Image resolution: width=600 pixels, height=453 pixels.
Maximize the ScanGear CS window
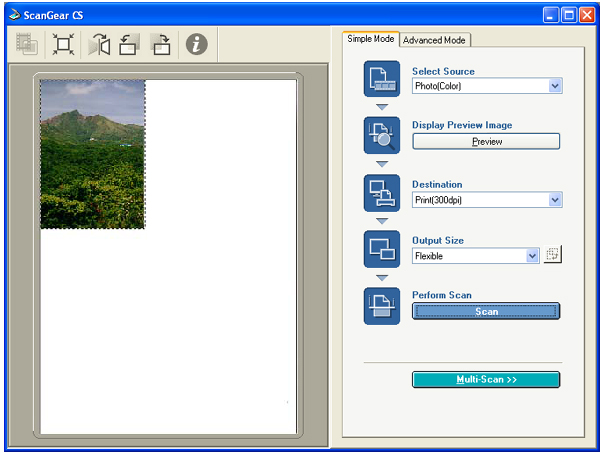pos(569,15)
